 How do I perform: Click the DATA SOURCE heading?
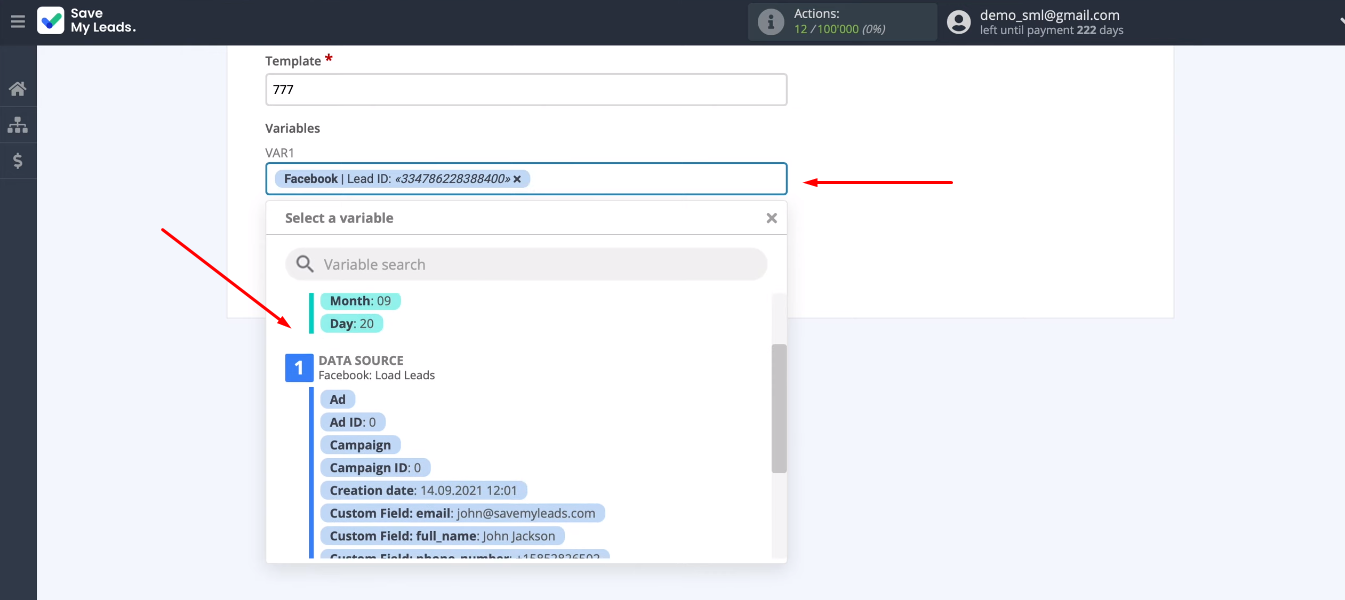361,360
